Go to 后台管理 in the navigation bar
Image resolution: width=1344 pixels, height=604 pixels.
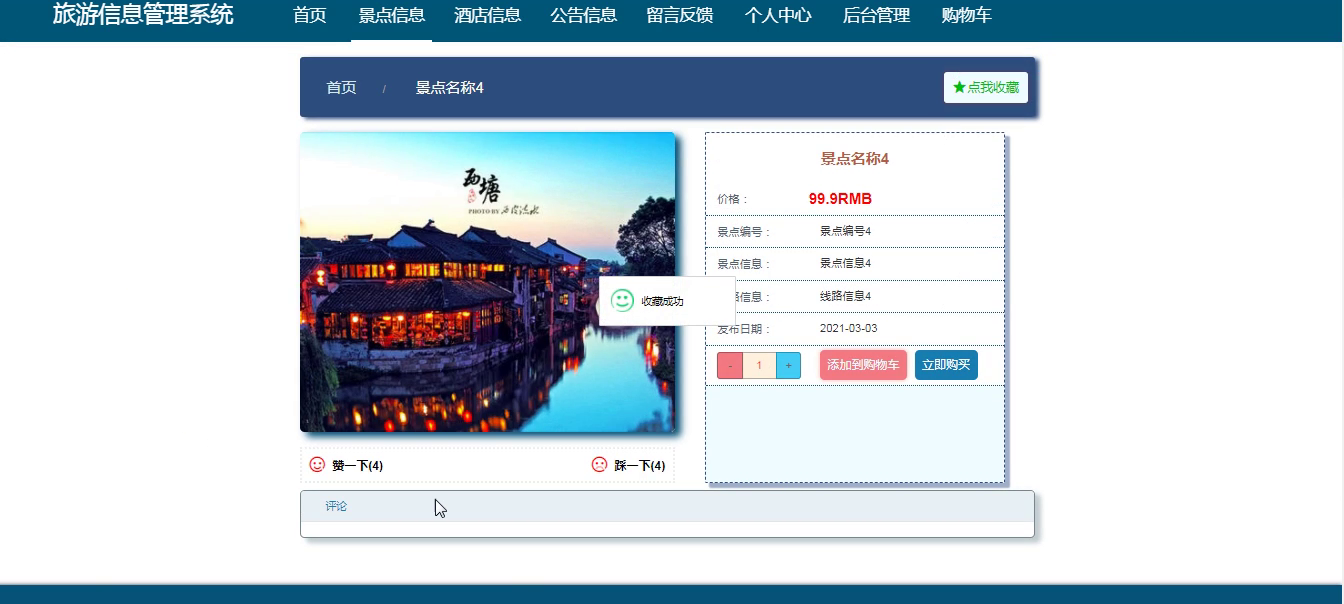click(x=876, y=15)
